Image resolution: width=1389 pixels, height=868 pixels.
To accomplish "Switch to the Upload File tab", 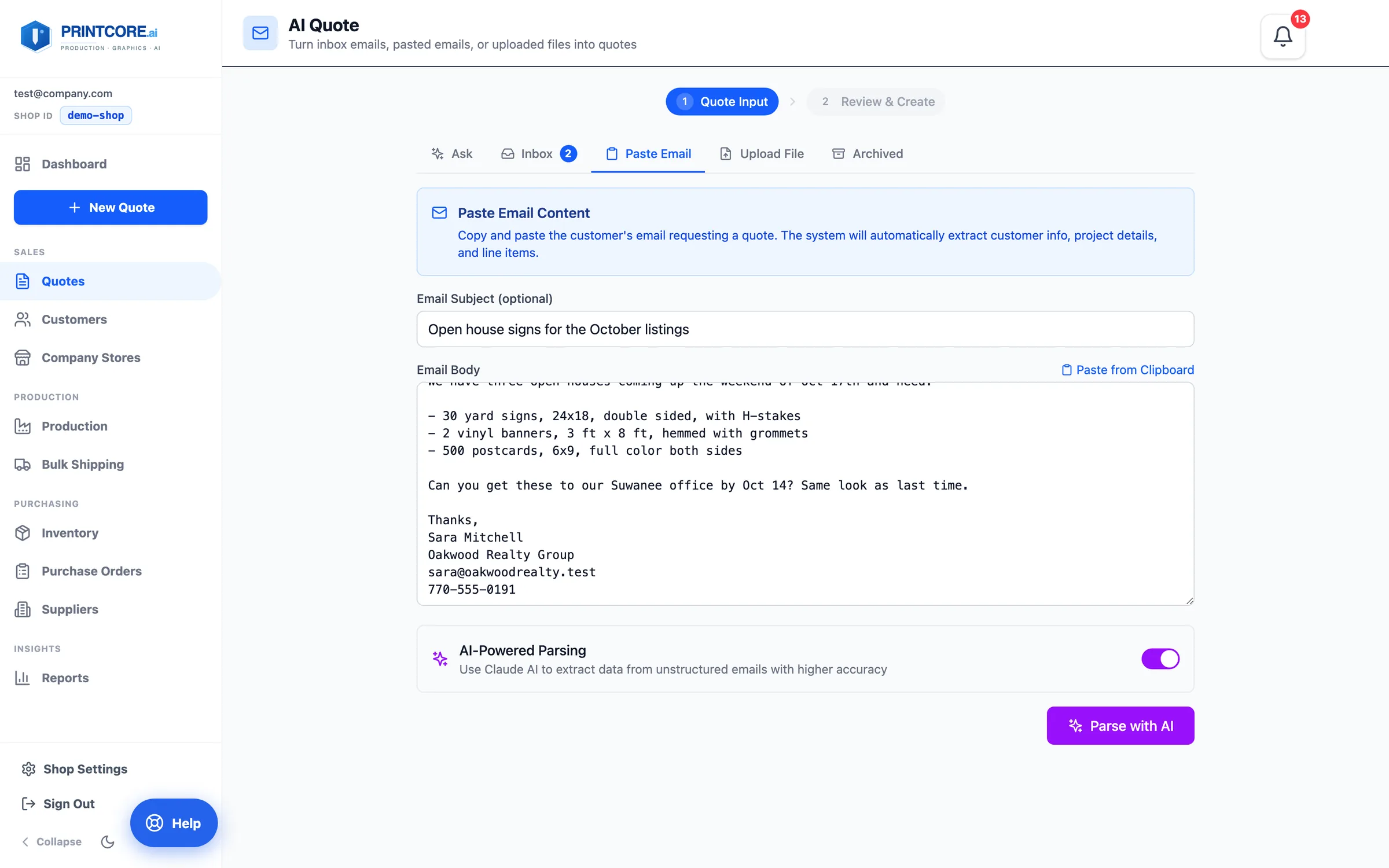I will pyautogui.click(x=762, y=154).
